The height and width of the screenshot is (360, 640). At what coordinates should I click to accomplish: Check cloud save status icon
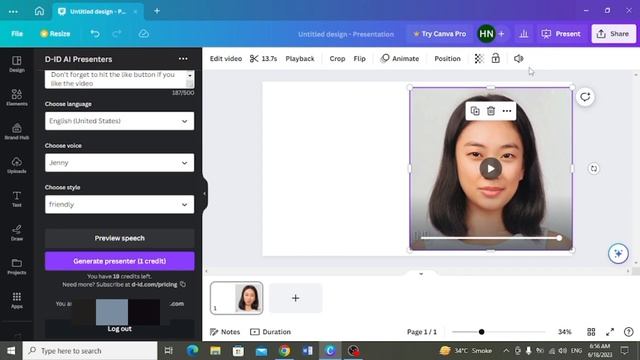[143, 34]
